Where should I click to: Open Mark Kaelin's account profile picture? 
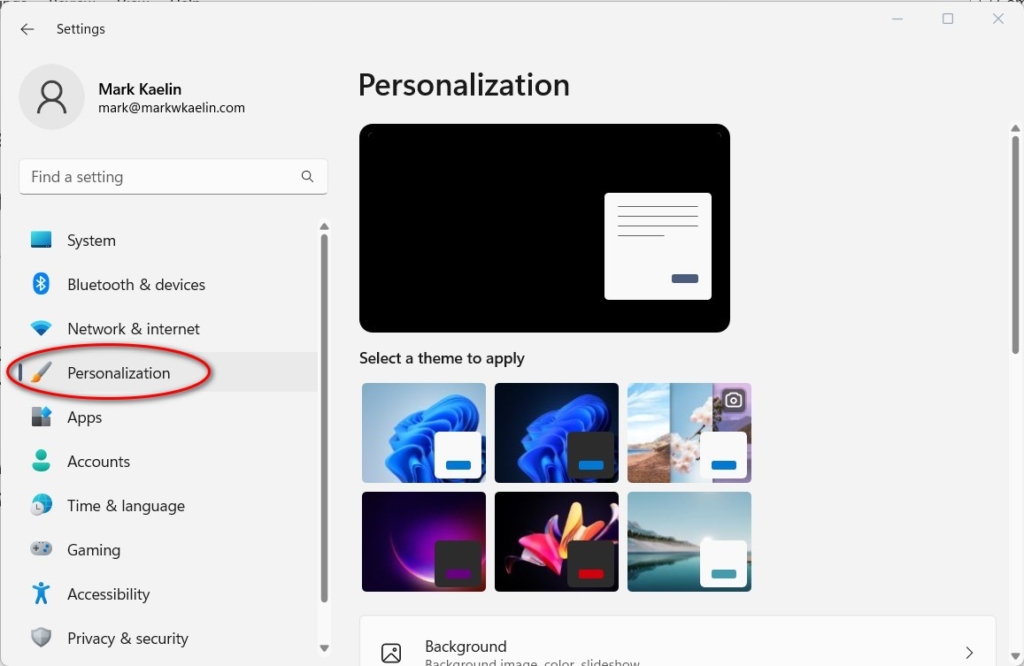click(52, 98)
